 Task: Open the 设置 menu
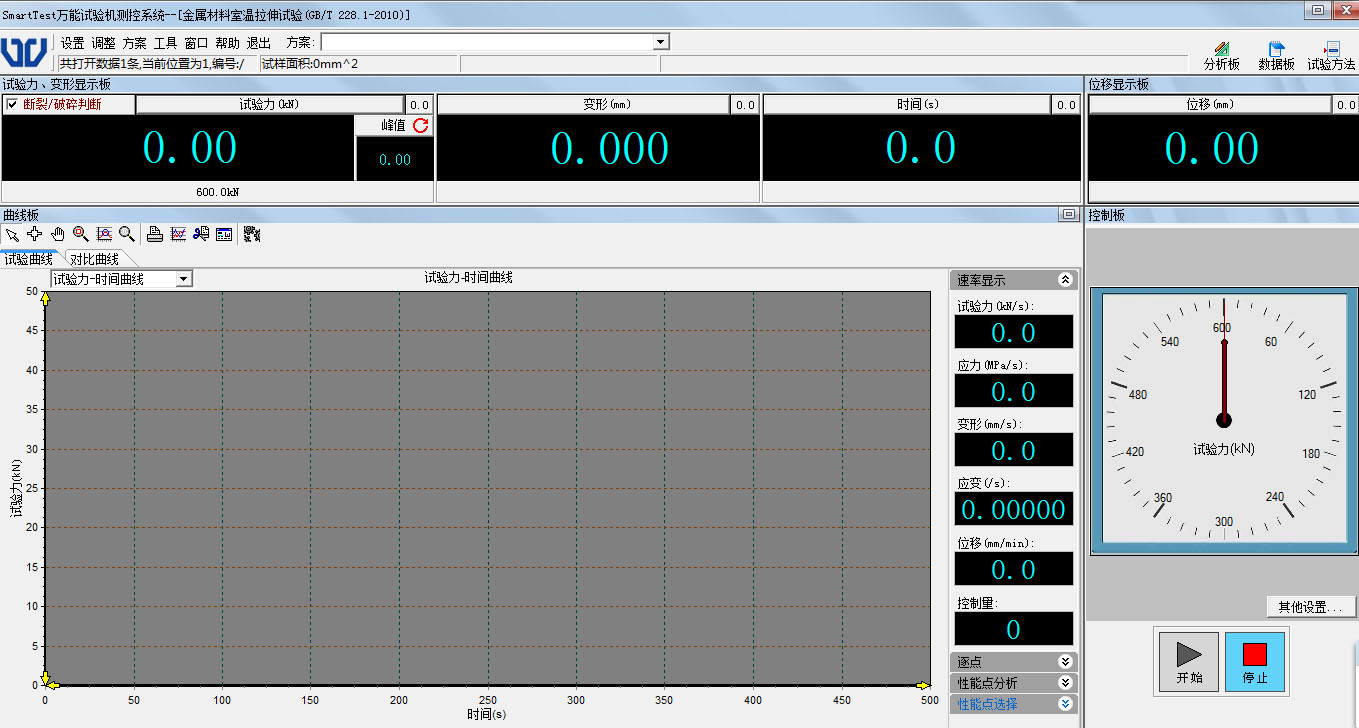(x=72, y=43)
